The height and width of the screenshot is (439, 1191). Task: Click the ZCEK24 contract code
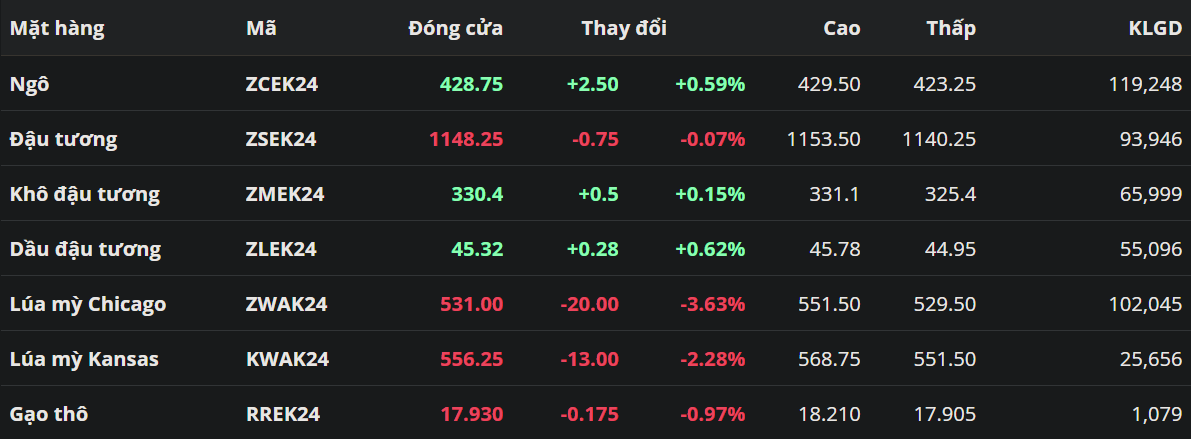tap(282, 84)
